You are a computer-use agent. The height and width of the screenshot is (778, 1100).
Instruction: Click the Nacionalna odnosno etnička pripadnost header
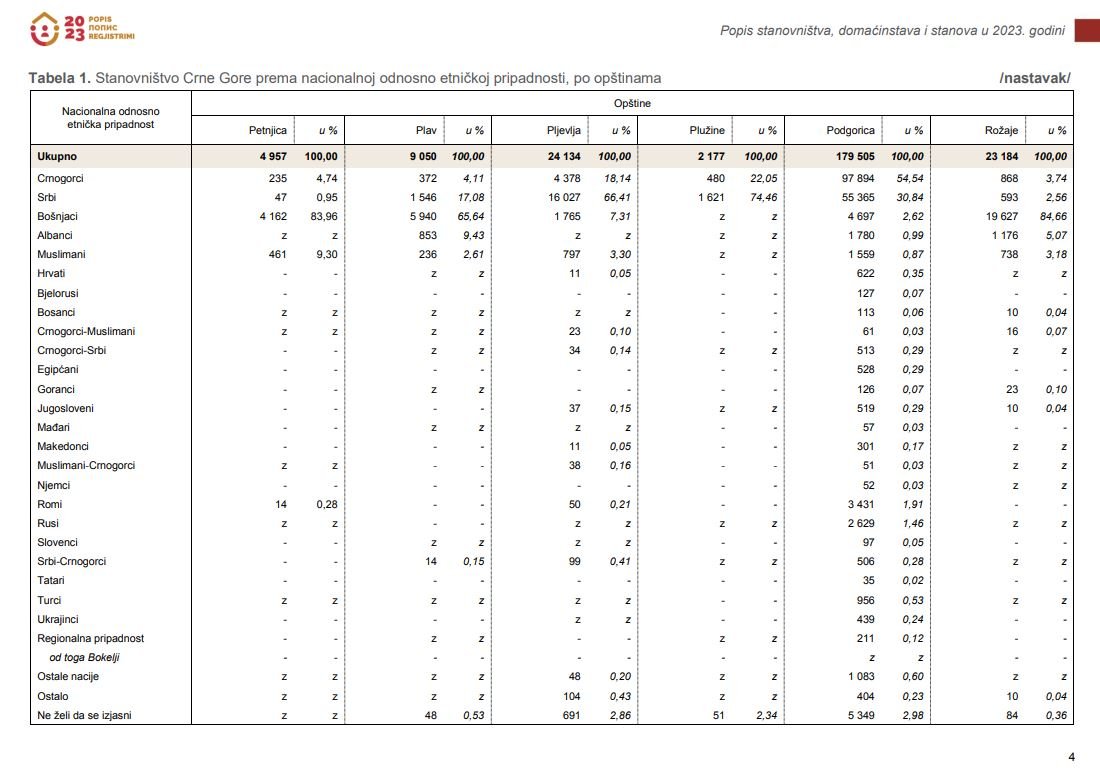110,118
